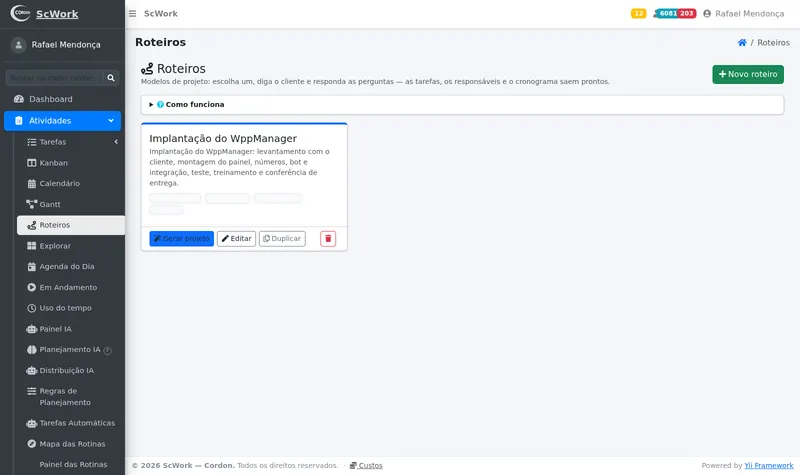Screen dimensions: 800x475
Task: Click the Editar button on WppManager card
Action: click(x=236, y=239)
